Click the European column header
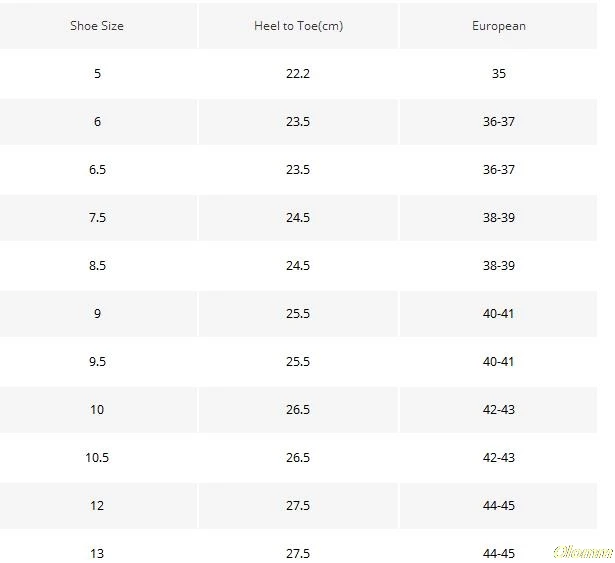 pyautogui.click(x=498, y=26)
